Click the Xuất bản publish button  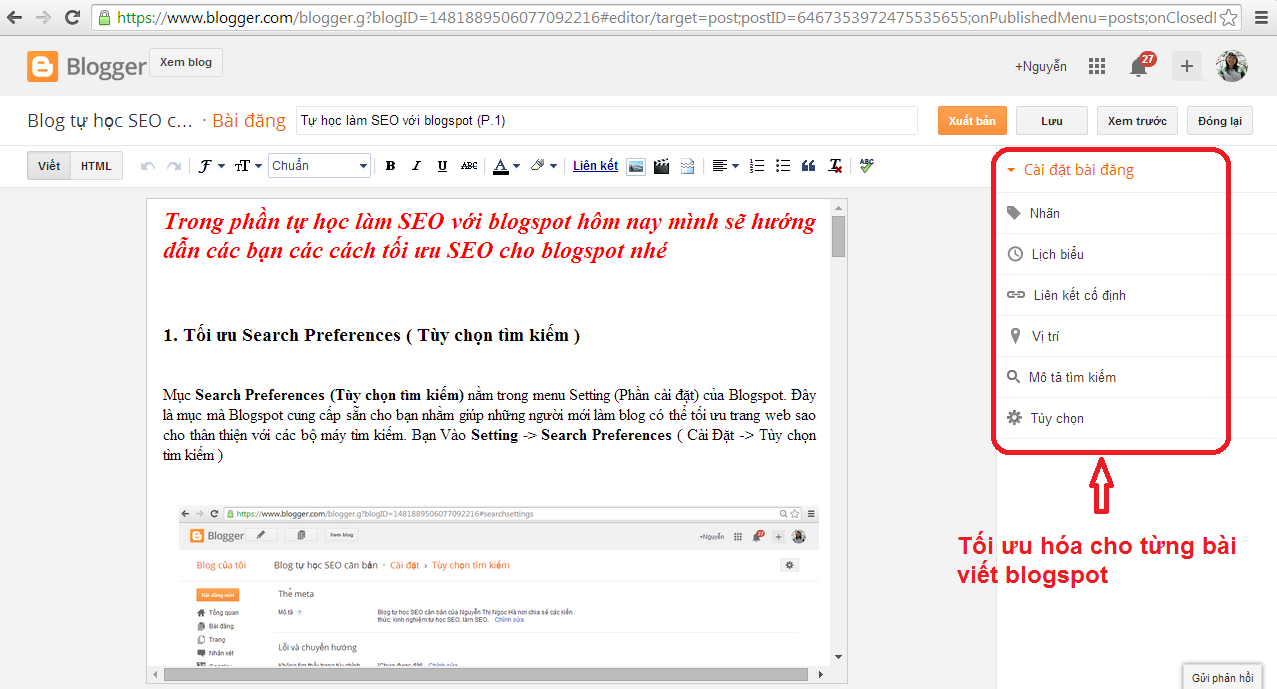972,121
